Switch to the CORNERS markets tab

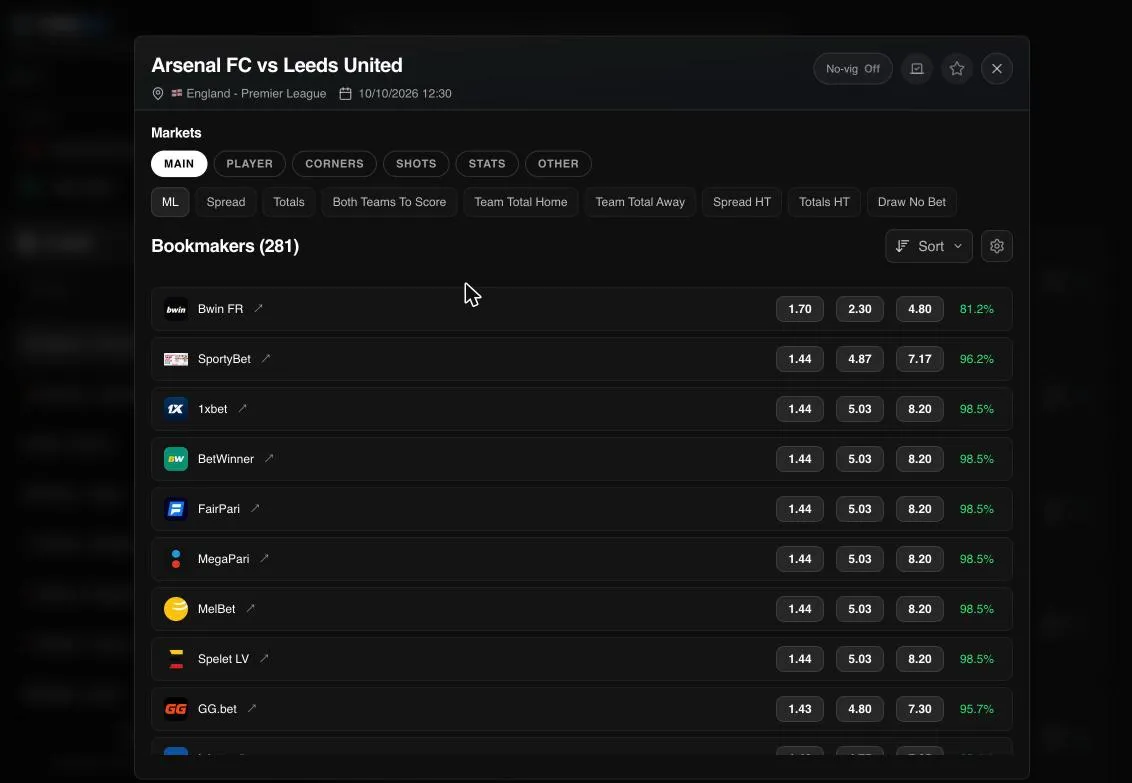pyautogui.click(x=334, y=164)
